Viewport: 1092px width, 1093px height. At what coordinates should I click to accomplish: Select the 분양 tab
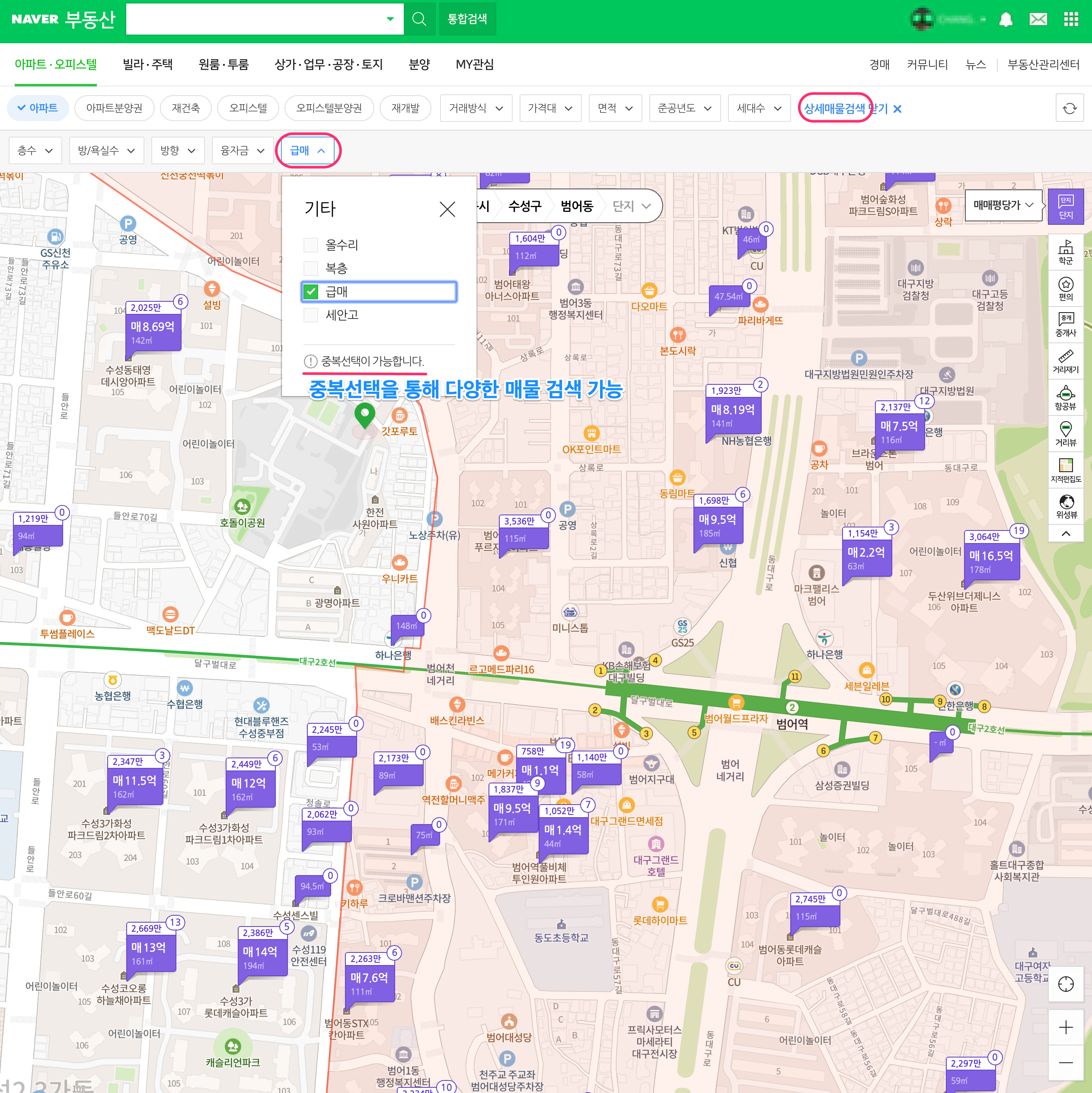[x=419, y=64]
